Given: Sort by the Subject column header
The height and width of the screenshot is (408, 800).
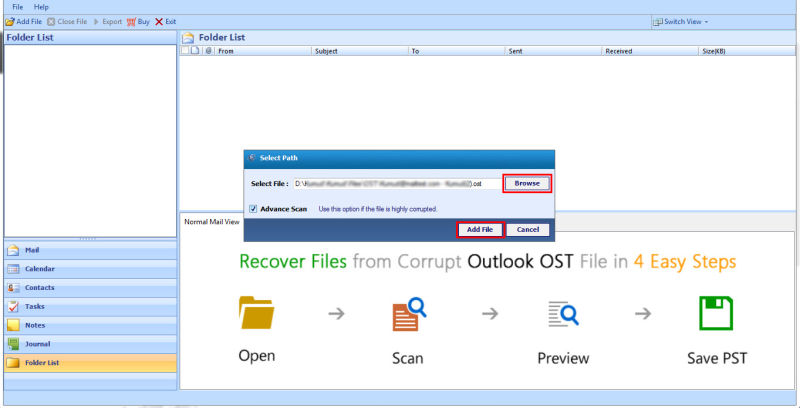Looking at the screenshot, I should [x=360, y=51].
